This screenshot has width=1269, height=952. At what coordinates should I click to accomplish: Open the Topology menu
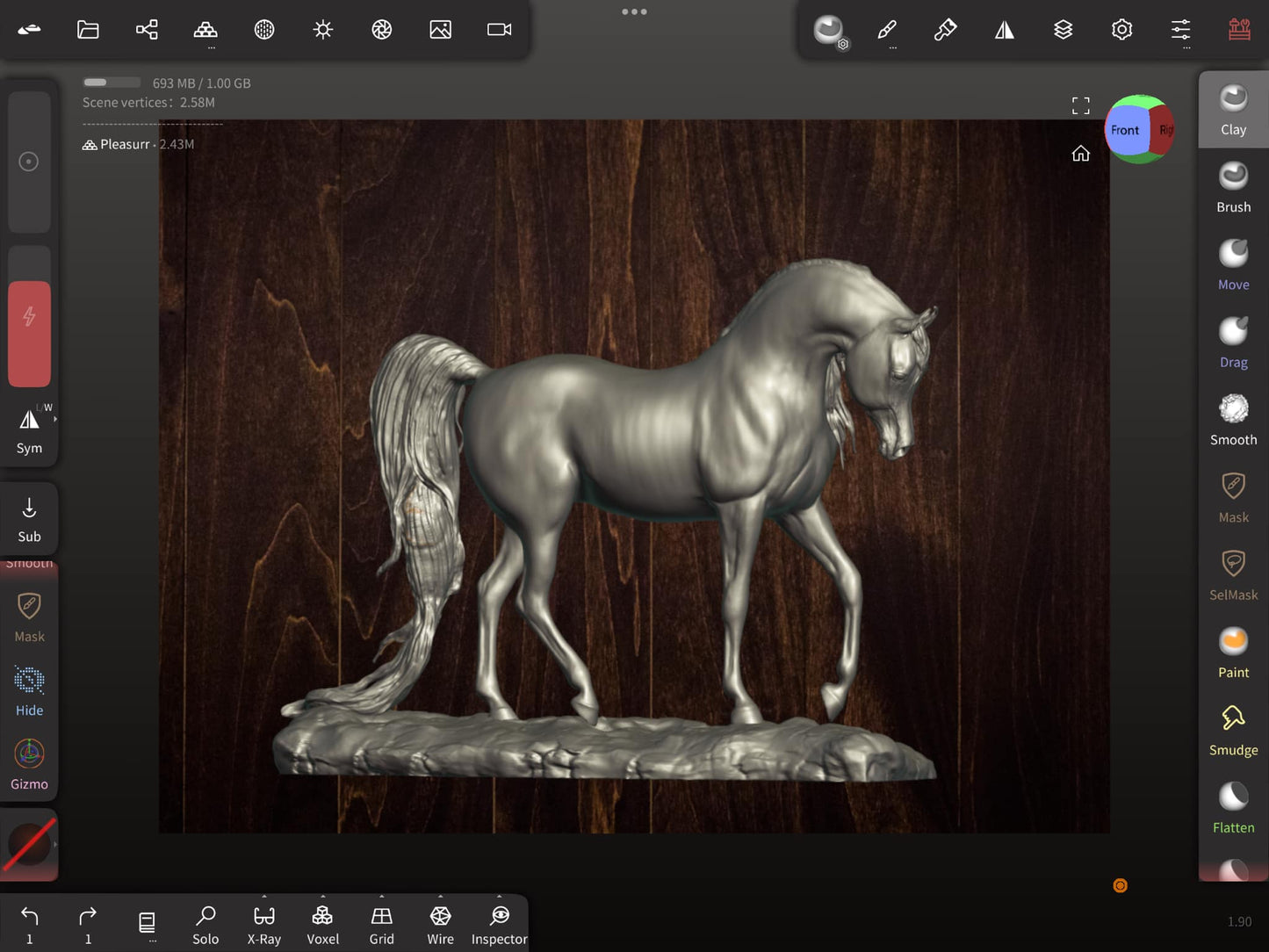point(205,30)
